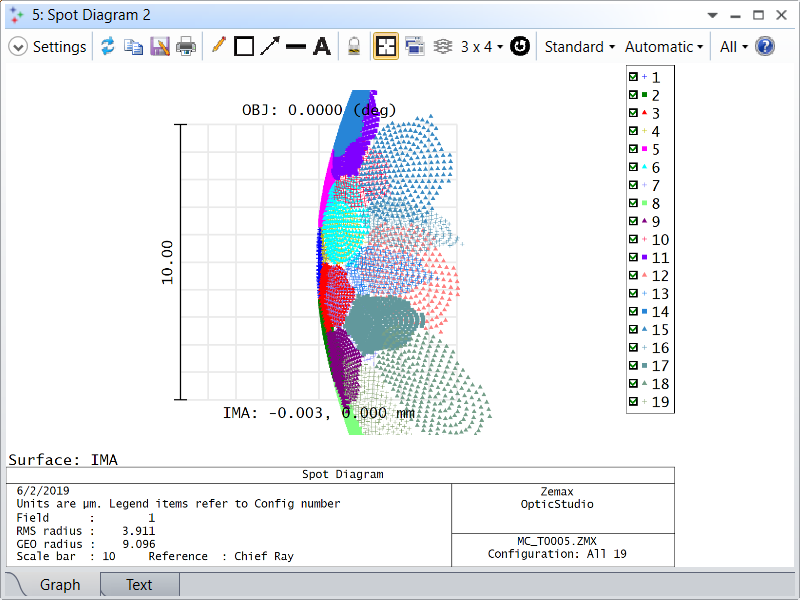Screen dimensions: 800x600
Task: Select the arrow draw tool
Action: pos(270,46)
